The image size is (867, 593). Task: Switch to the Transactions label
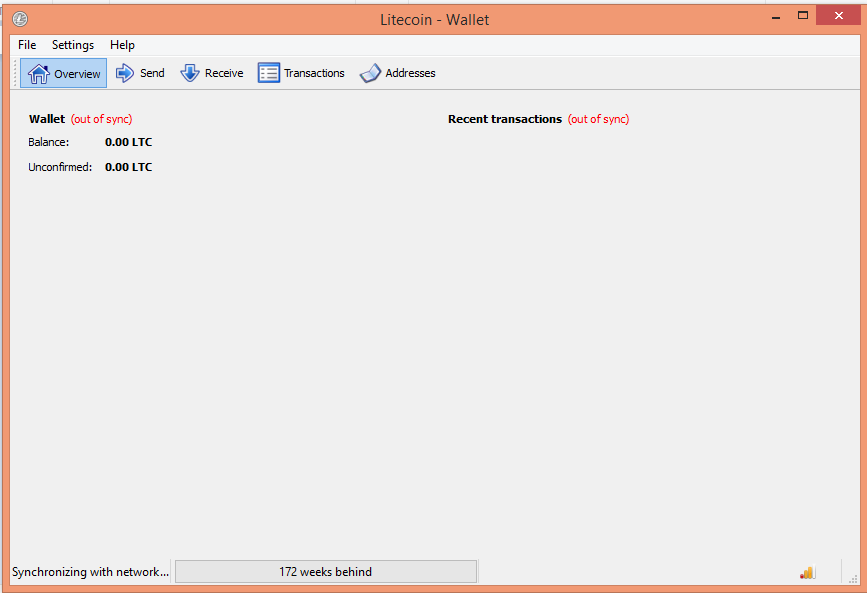point(314,73)
